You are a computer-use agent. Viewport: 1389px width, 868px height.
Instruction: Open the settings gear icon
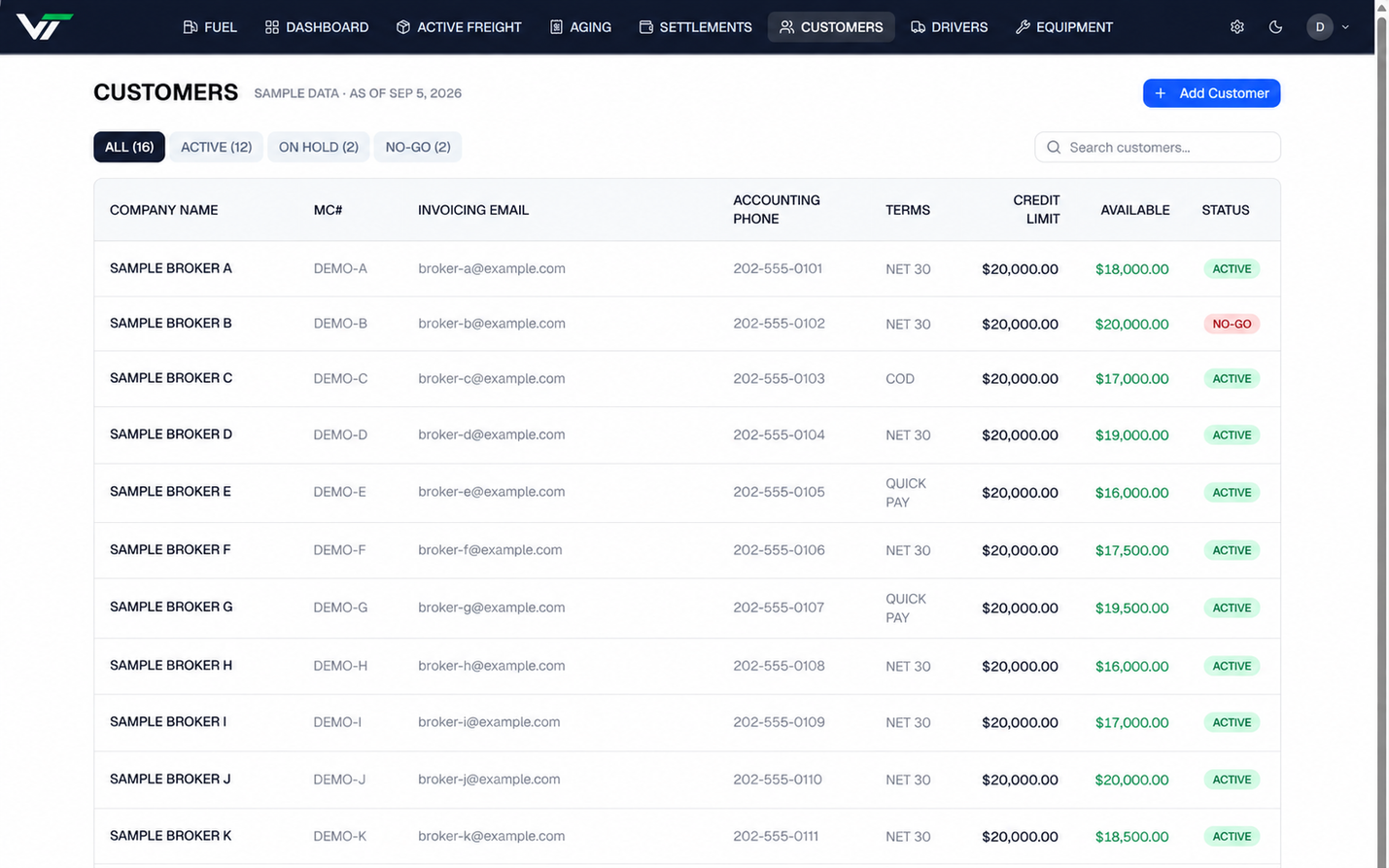(x=1236, y=27)
